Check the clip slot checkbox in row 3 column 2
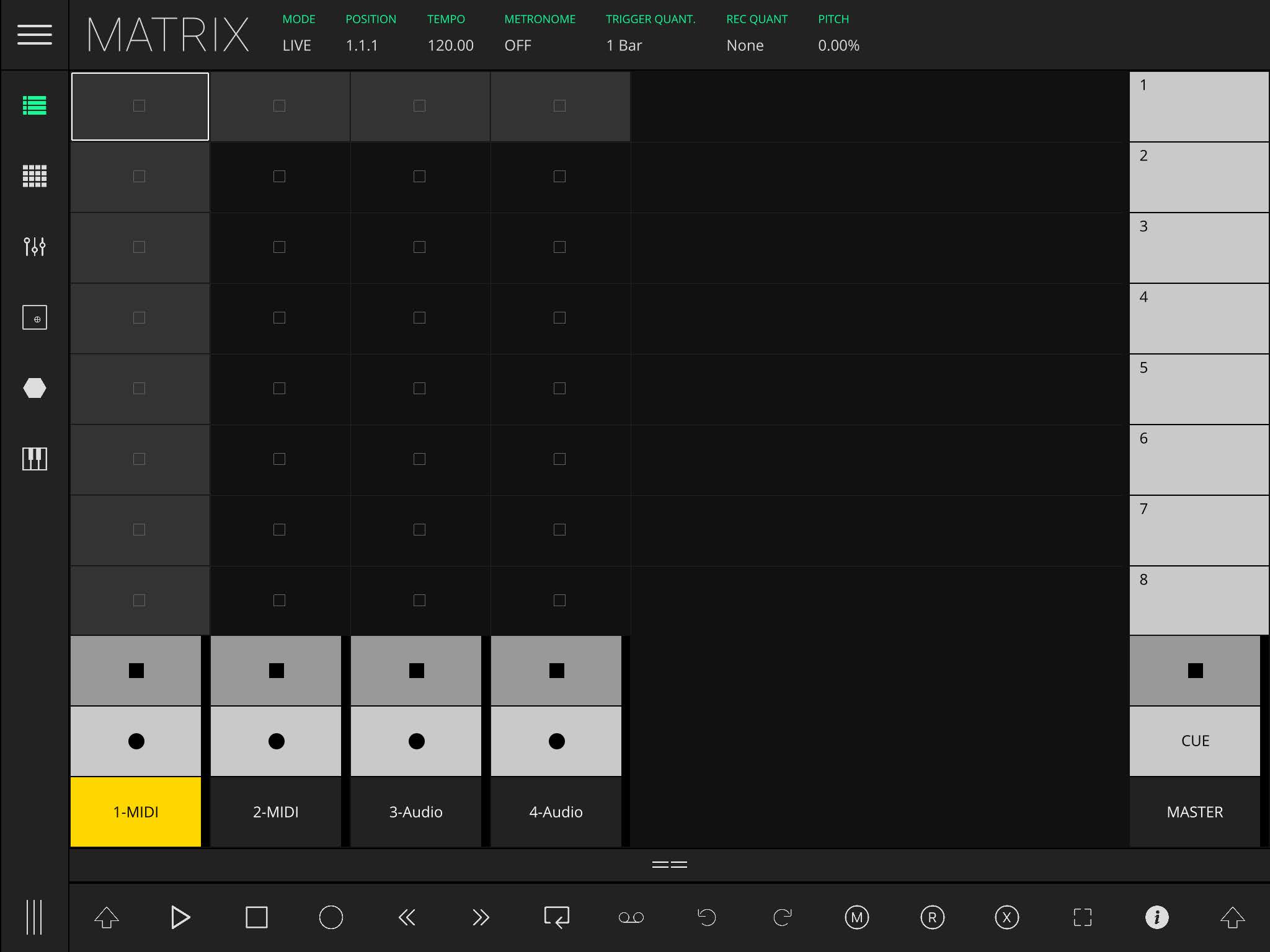The height and width of the screenshot is (952, 1270). (279, 247)
